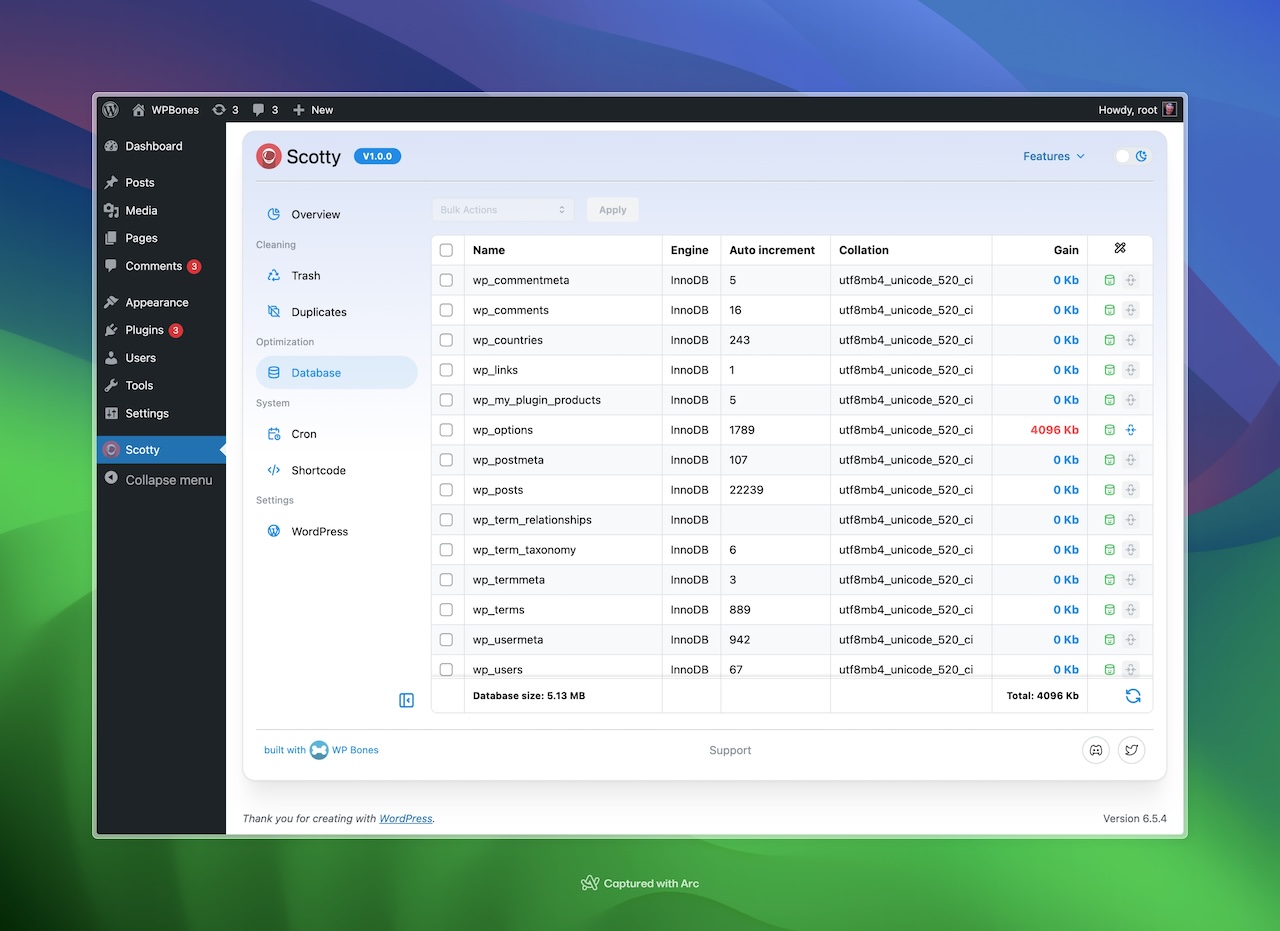
Task: Click the green database icon for wp_terms
Action: pos(1109,610)
